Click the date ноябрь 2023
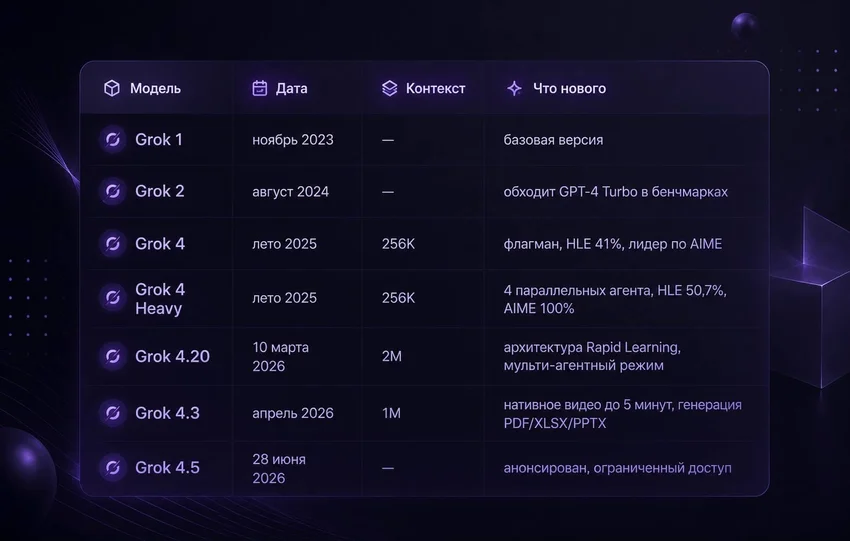The image size is (850, 541). [x=293, y=140]
